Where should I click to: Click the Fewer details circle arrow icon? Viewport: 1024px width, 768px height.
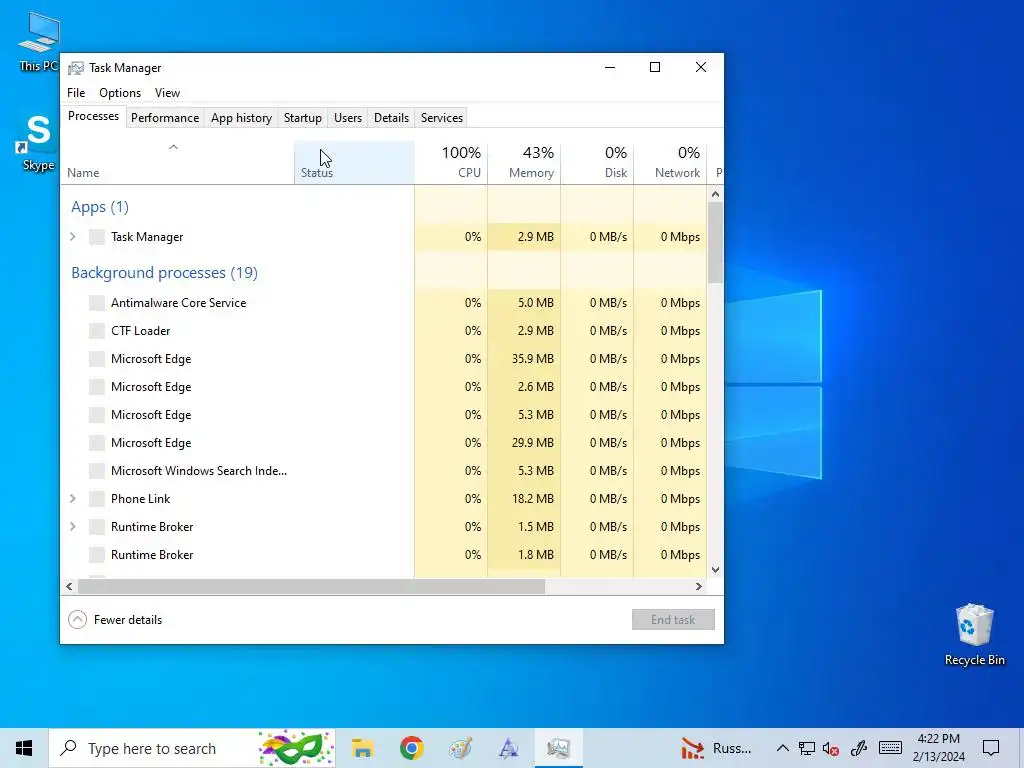pos(78,620)
